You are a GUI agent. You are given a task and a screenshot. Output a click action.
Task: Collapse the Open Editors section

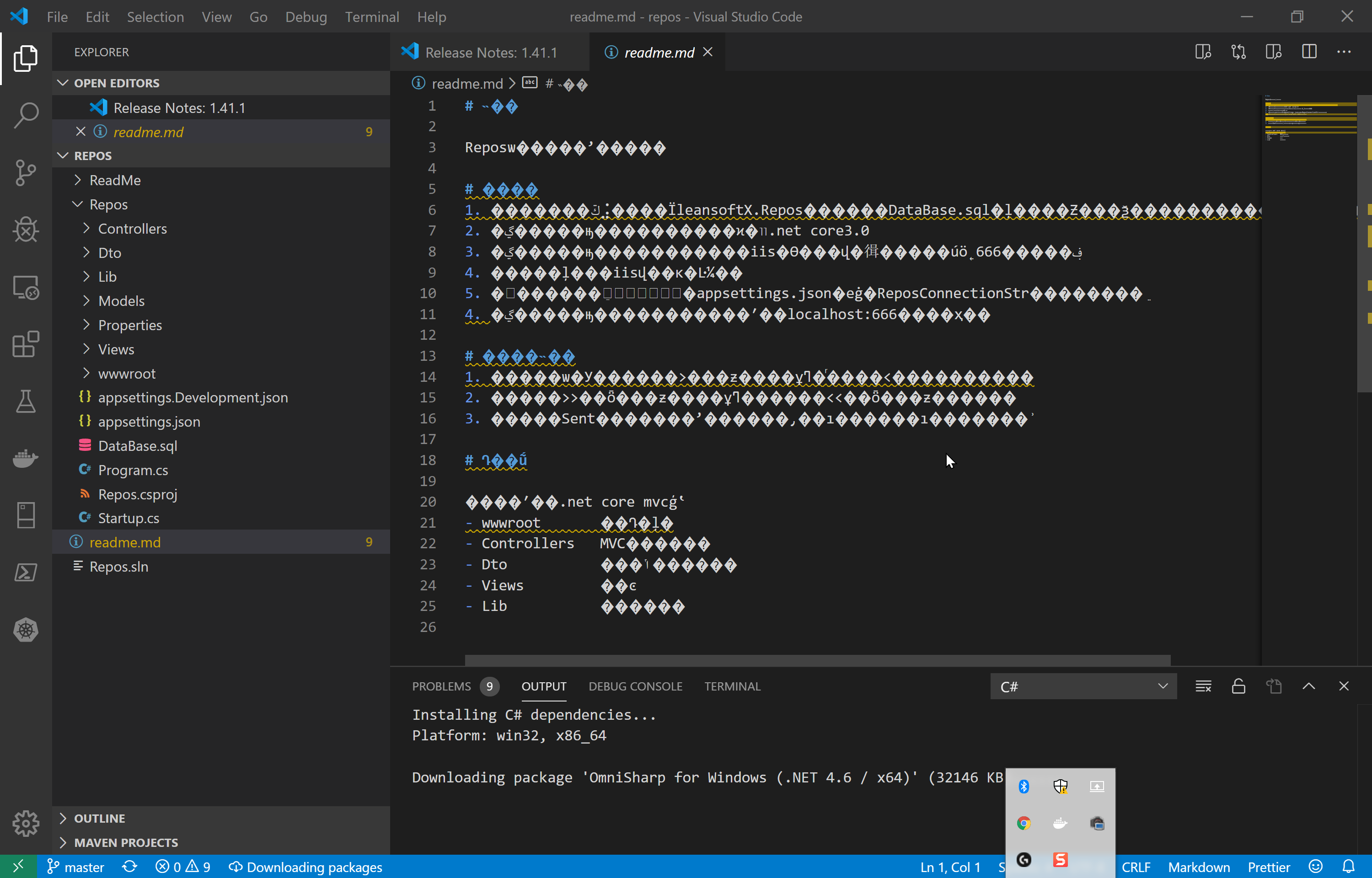[x=116, y=82]
